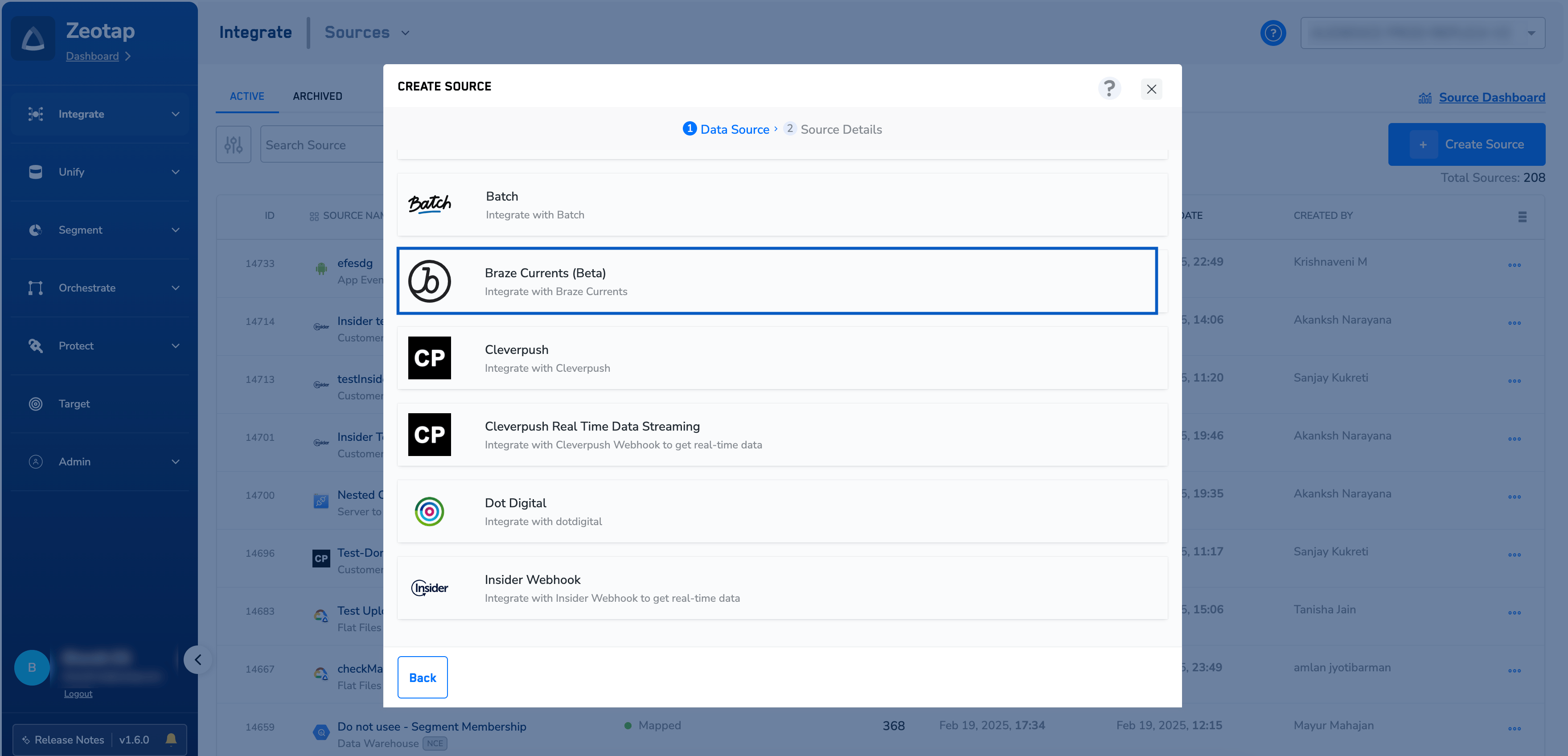Click the Dot Digital logo
The height and width of the screenshot is (756, 1568).
click(x=429, y=511)
